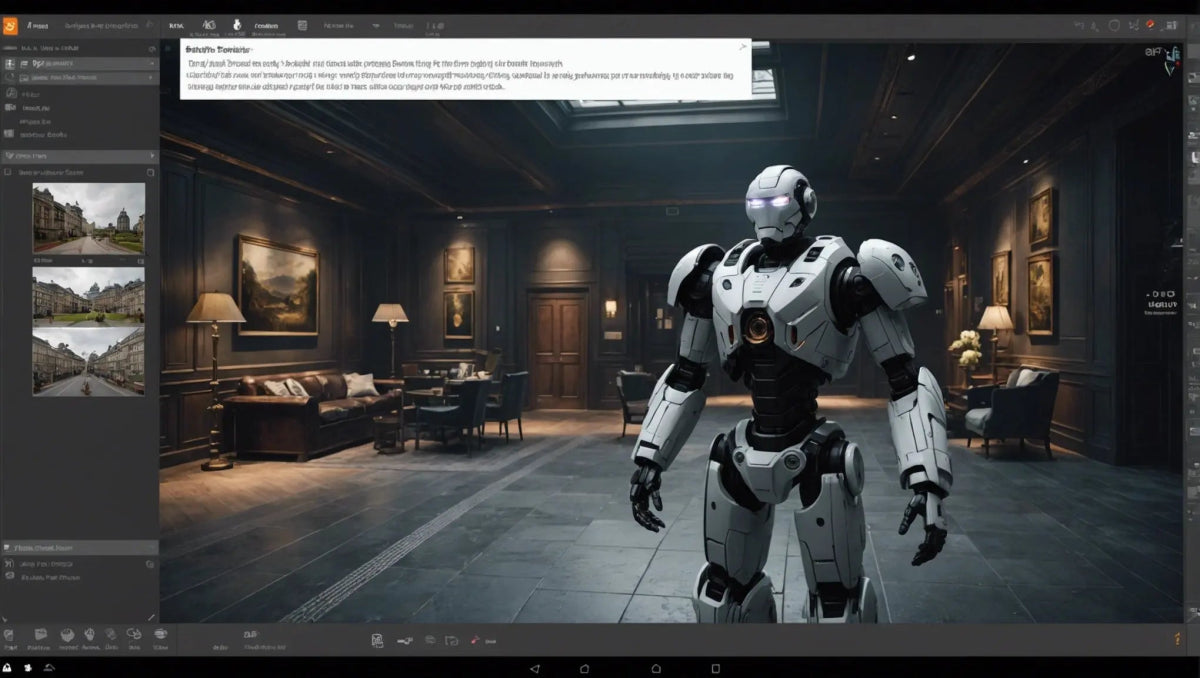1200x678 pixels.
Task: Open the dropdown arrow in the top toolbar
Action: pos(376,26)
